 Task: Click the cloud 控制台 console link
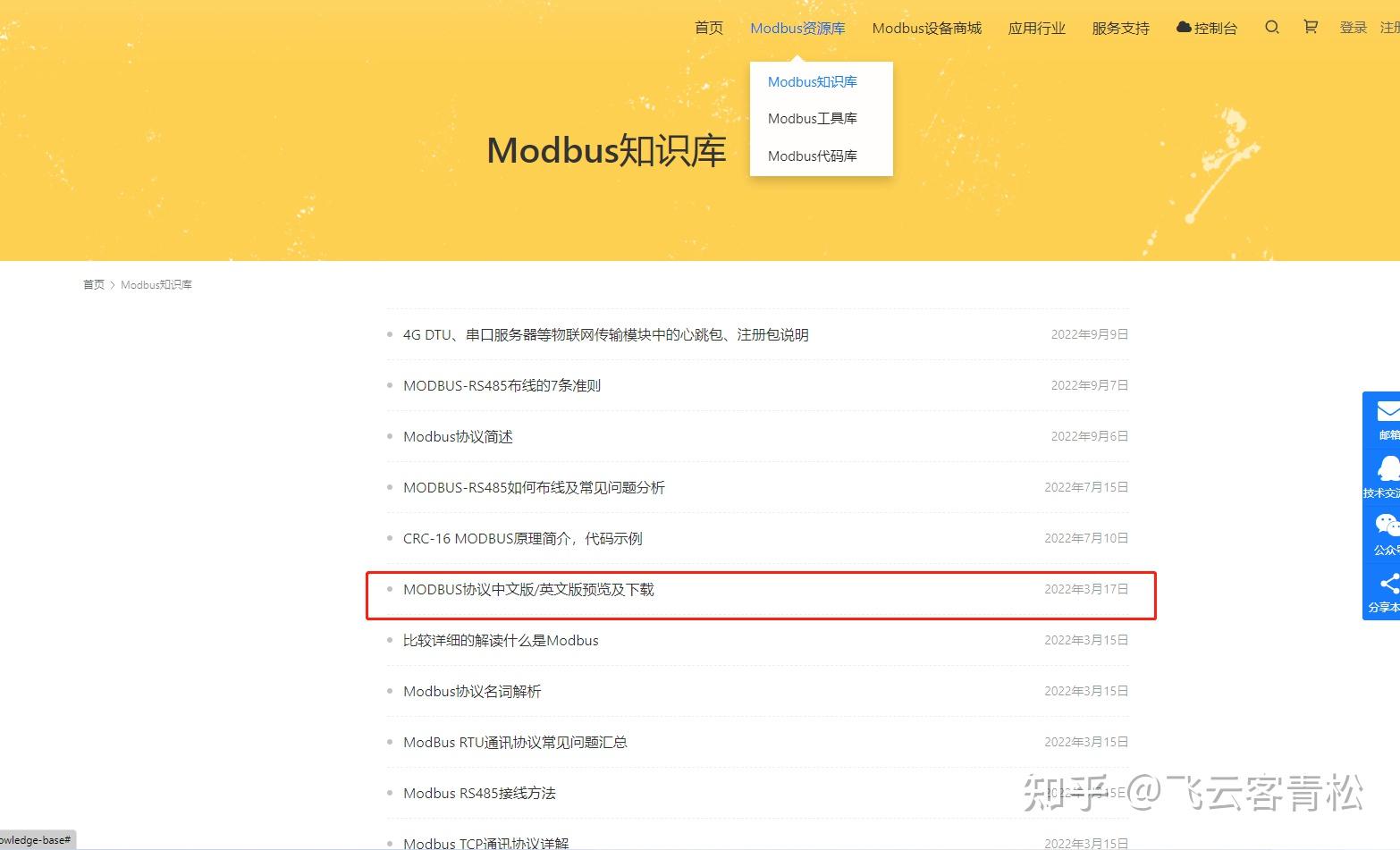click(x=1207, y=28)
